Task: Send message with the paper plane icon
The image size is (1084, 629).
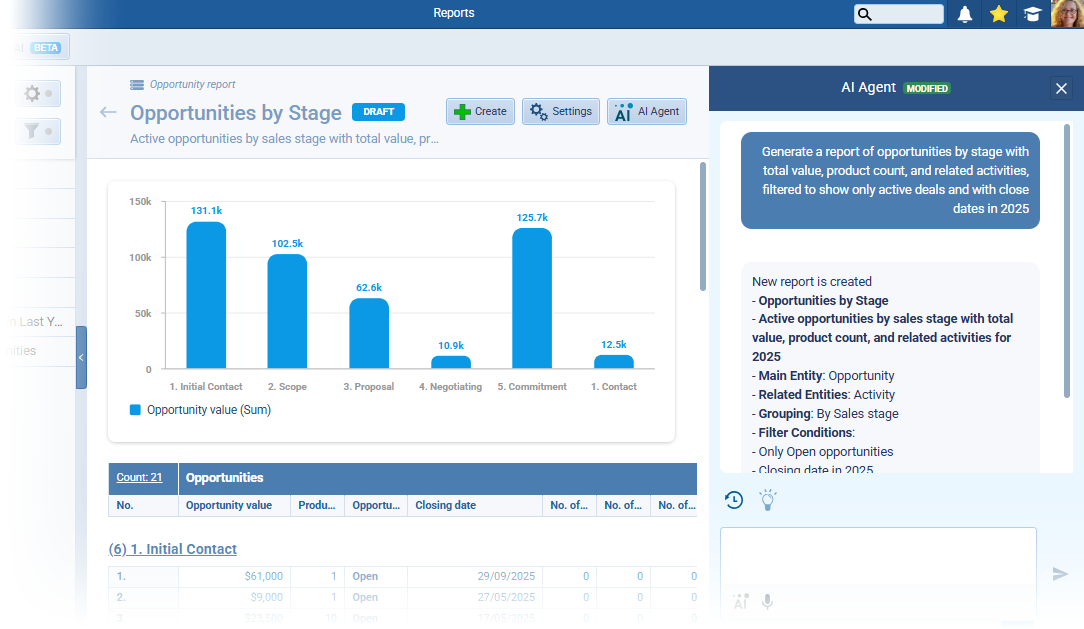Action: pos(1060,573)
